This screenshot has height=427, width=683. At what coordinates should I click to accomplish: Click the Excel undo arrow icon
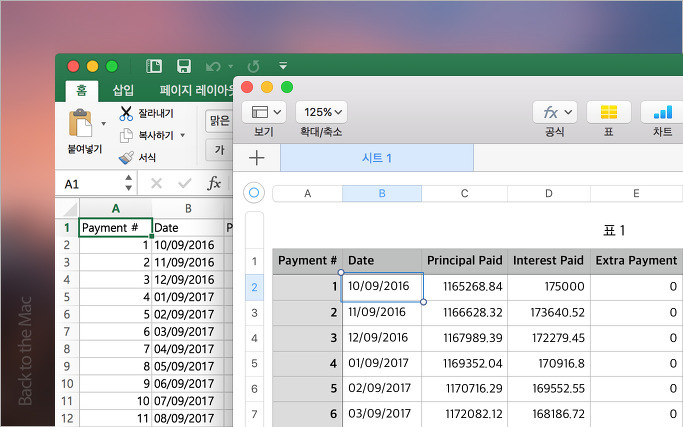[213, 66]
